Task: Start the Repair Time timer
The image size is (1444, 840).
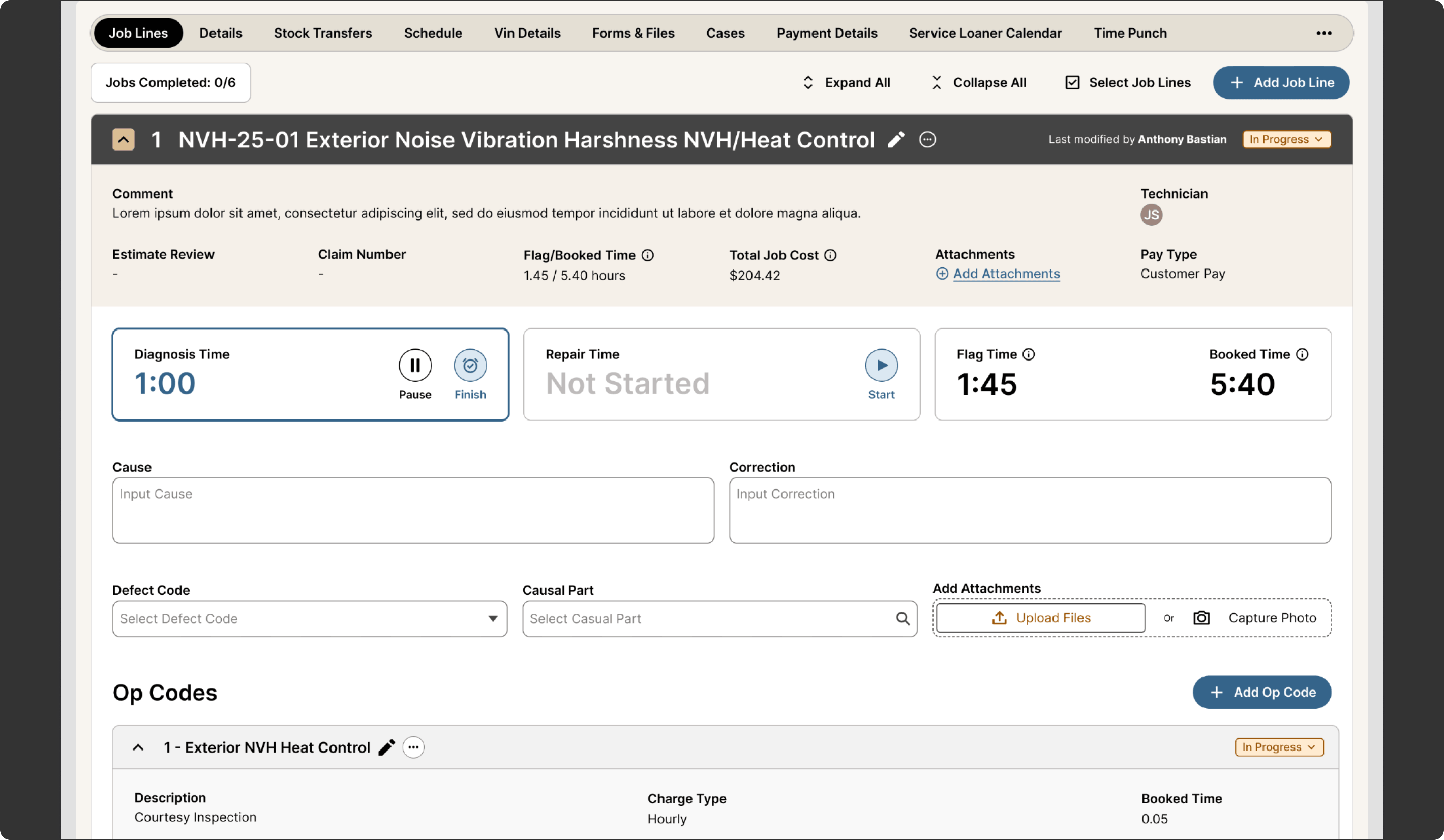Action: point(881,365)
